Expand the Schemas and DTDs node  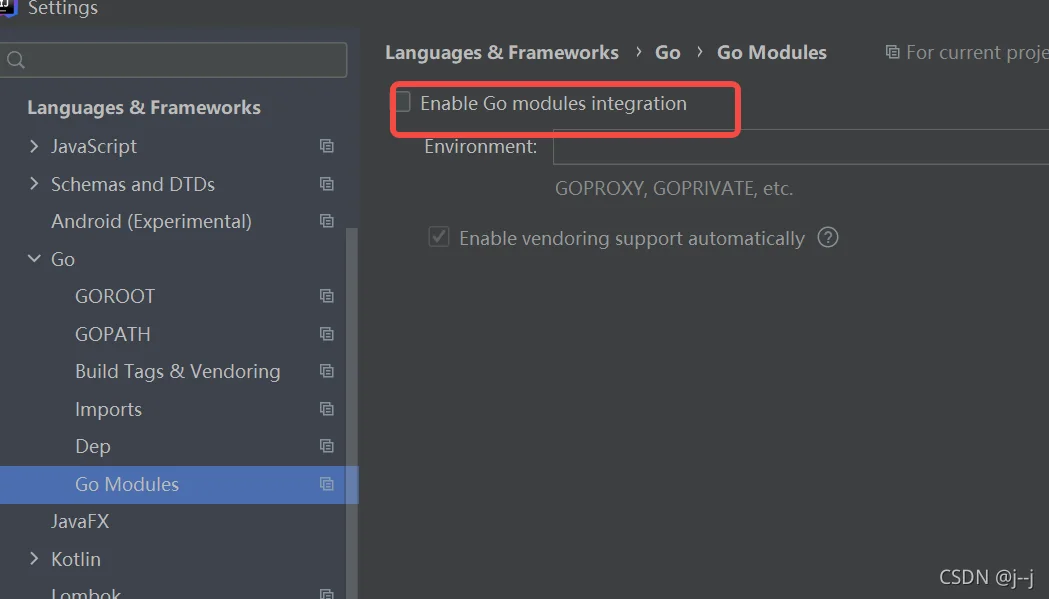click(x=34, y=183)
